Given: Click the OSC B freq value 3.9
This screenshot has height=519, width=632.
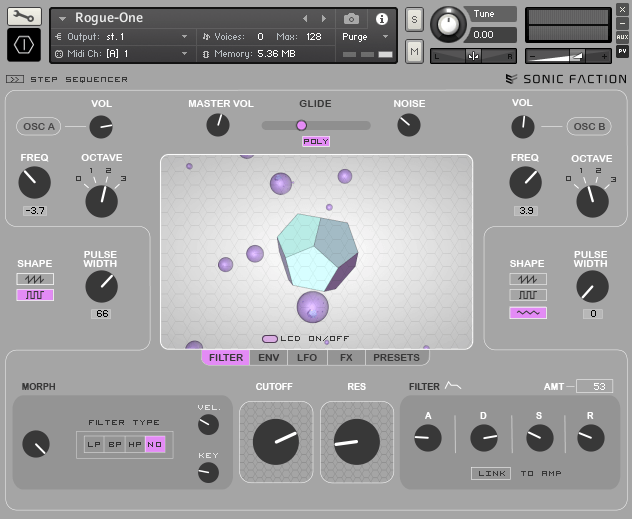Looking at the screenshot, I should tap(526, 210).
